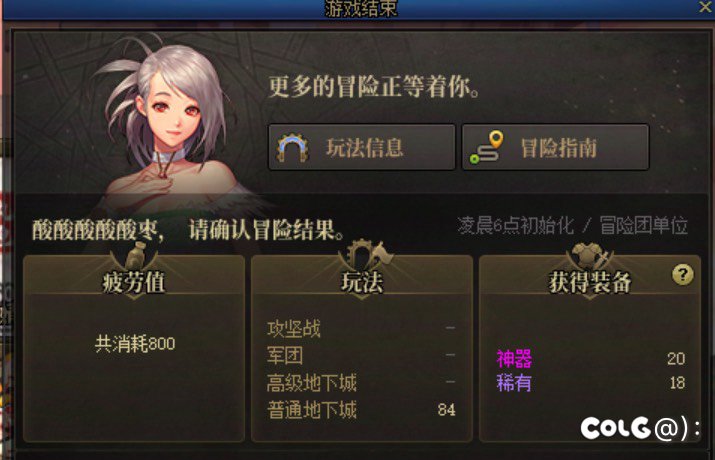The height and width of the screenshot is (460, 715).
Task: Open the 玩法信息 button
Action: point(362,147)
